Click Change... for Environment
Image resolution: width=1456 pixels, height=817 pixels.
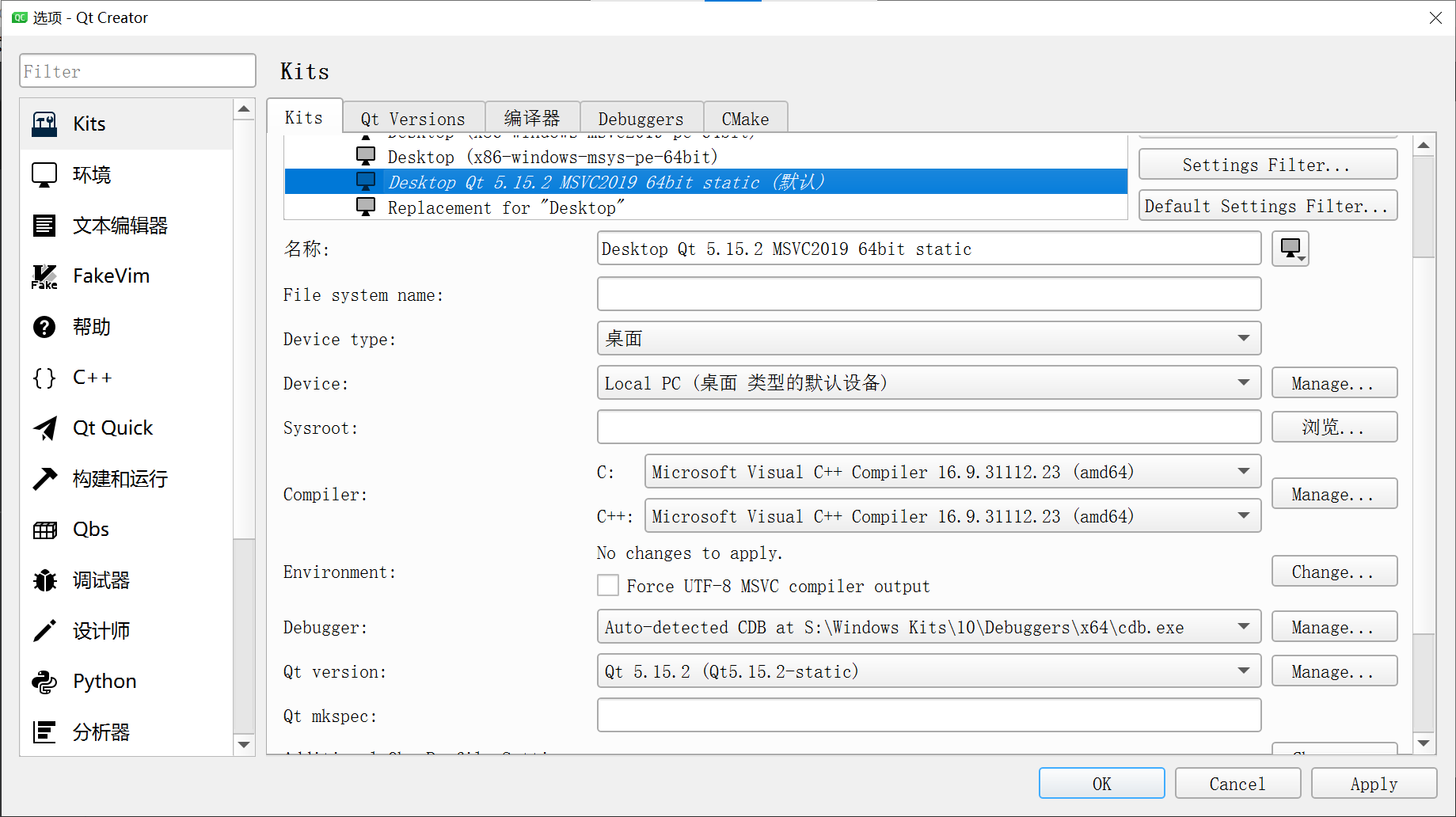click(1334, 572)
